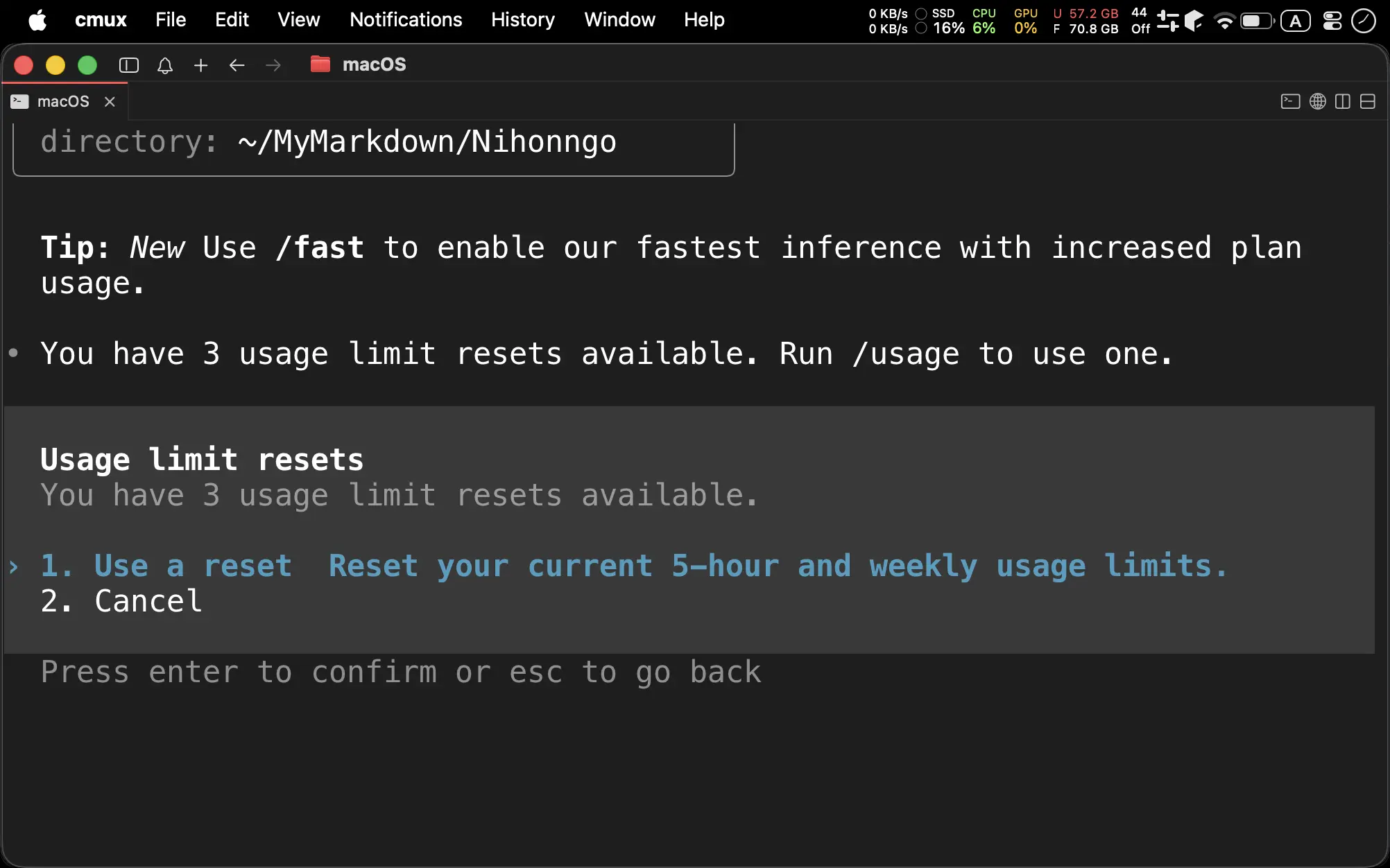The height and width of the screenshot is (868, 1390).
Task: Click the macOS workspace title text
Action: (375, 64)
